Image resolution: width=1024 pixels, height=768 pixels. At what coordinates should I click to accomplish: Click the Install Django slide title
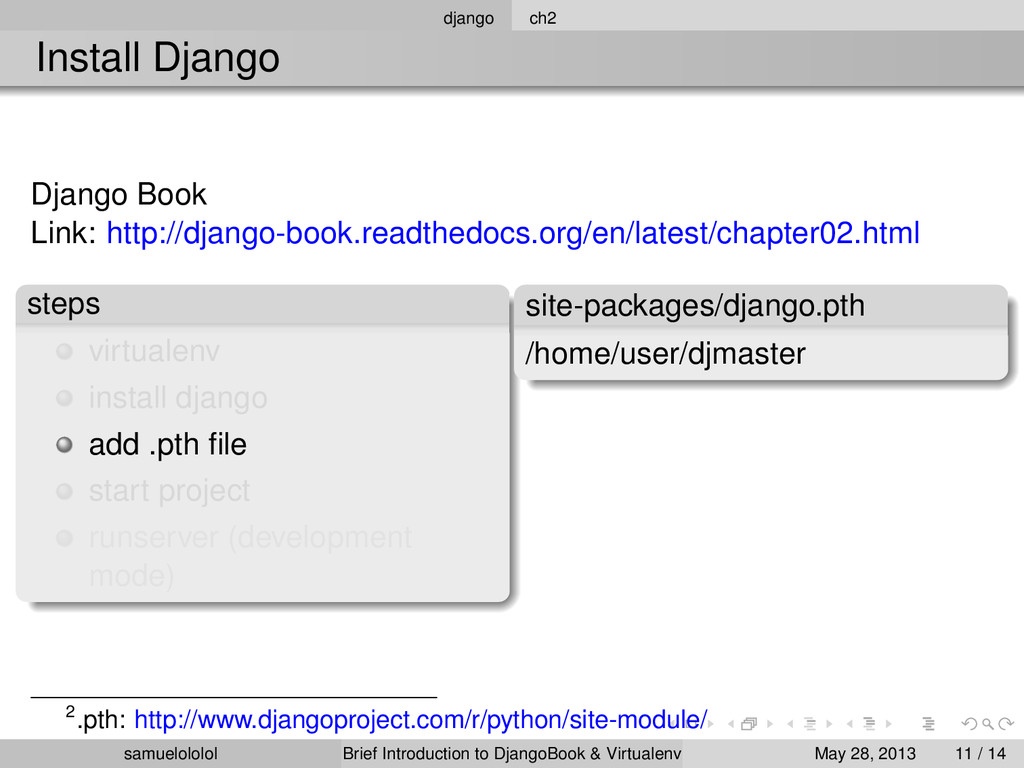pyautogui.click(x=157, y=57)
